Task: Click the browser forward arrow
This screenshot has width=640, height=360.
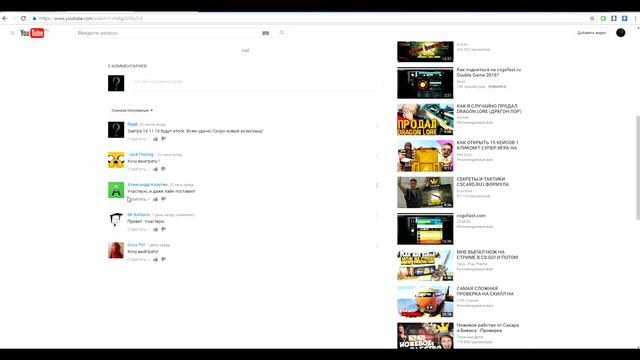Action: coord(14,18)
